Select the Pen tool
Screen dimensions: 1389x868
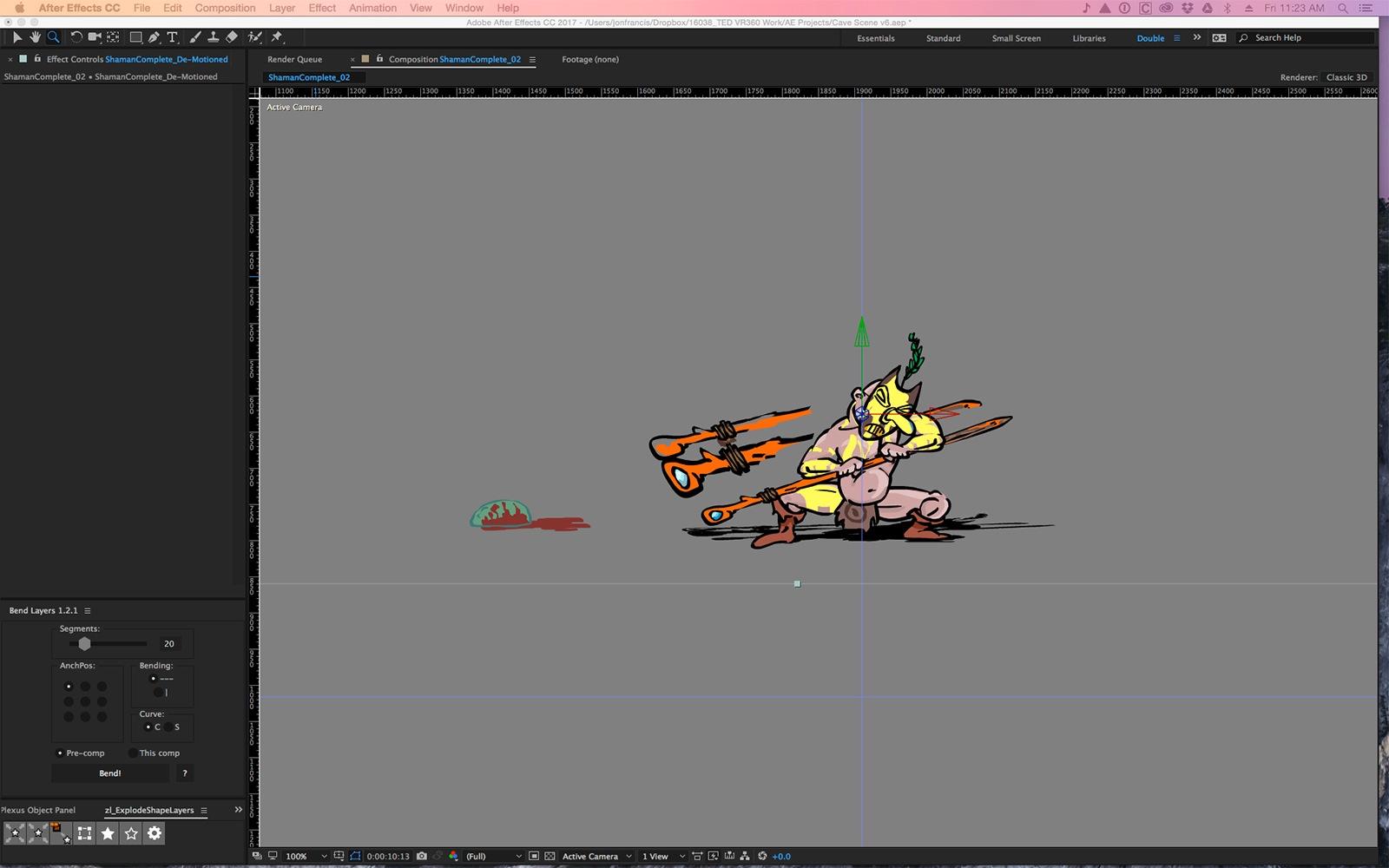point(154,37)
